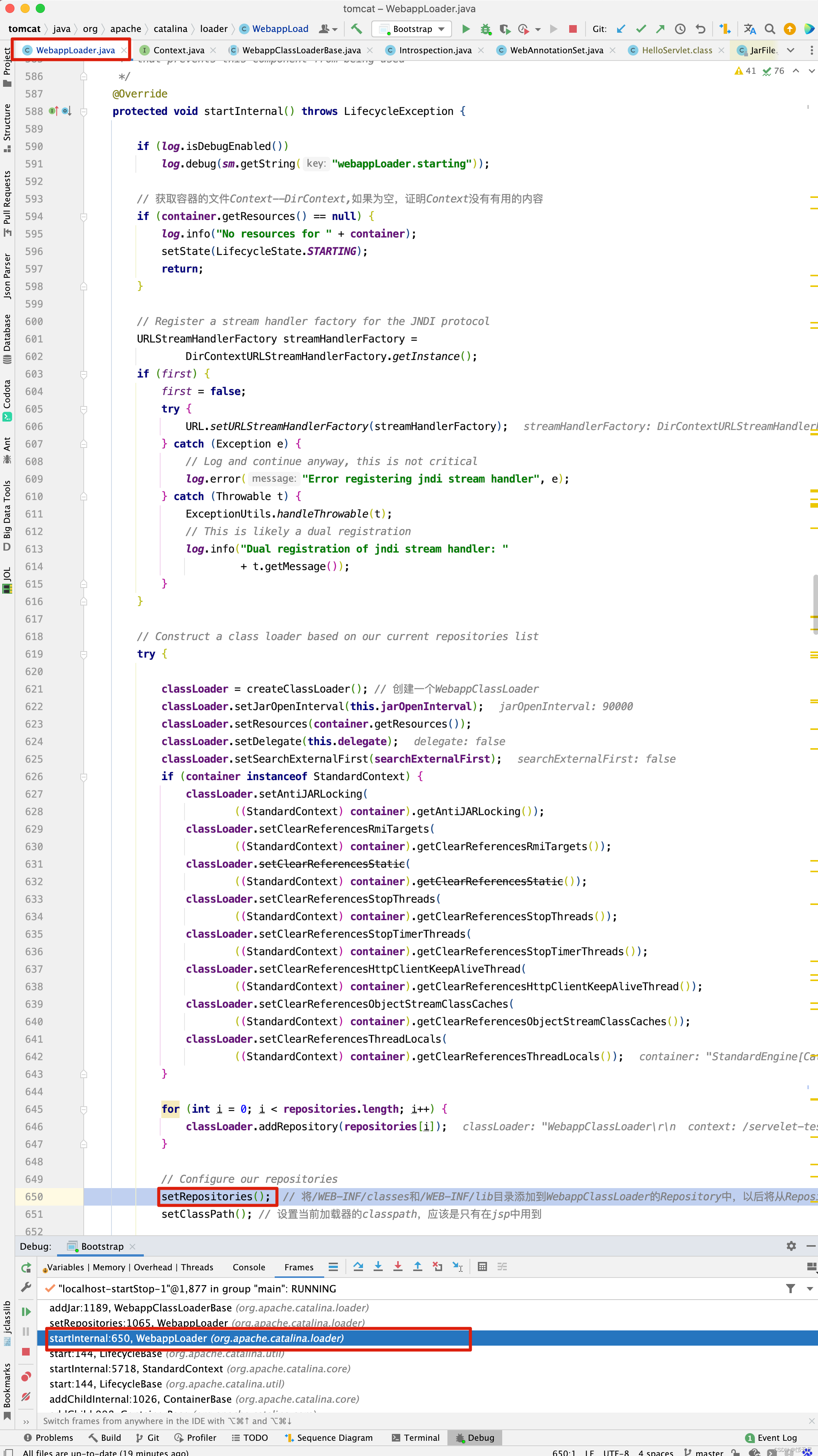Open the user account dropdown in toolbar

(328, 29)
